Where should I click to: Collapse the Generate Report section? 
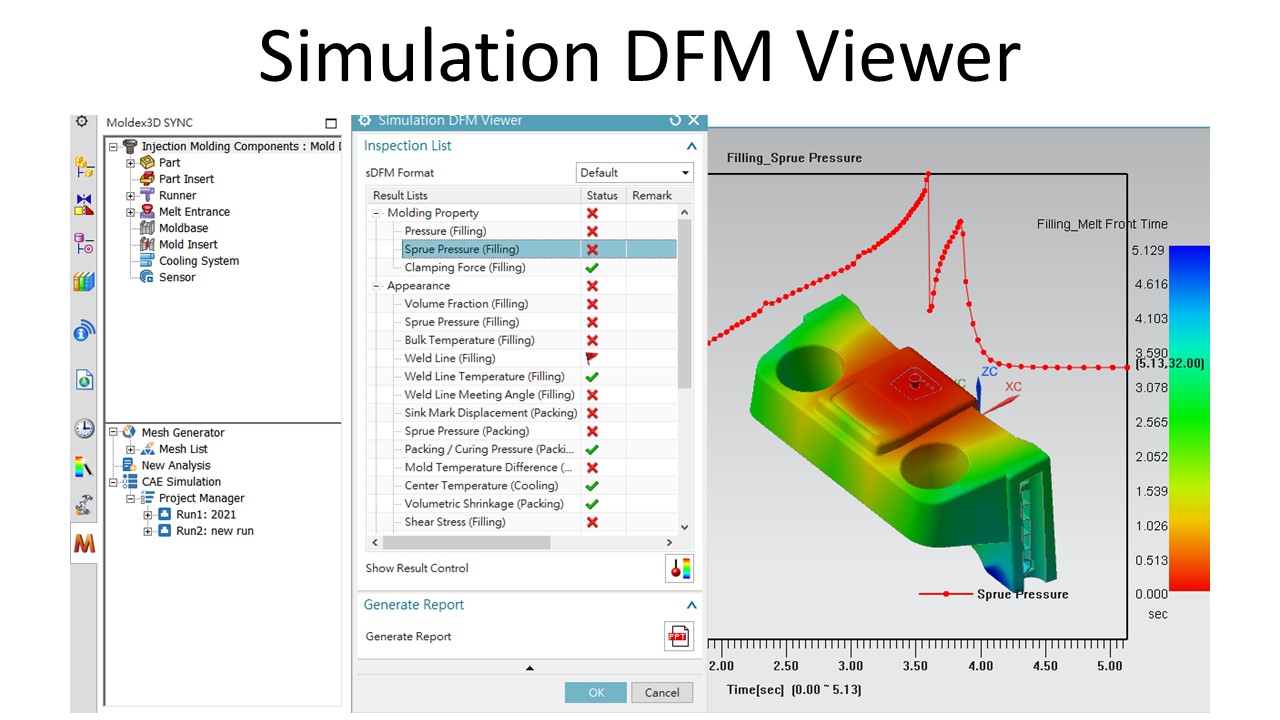691,605
